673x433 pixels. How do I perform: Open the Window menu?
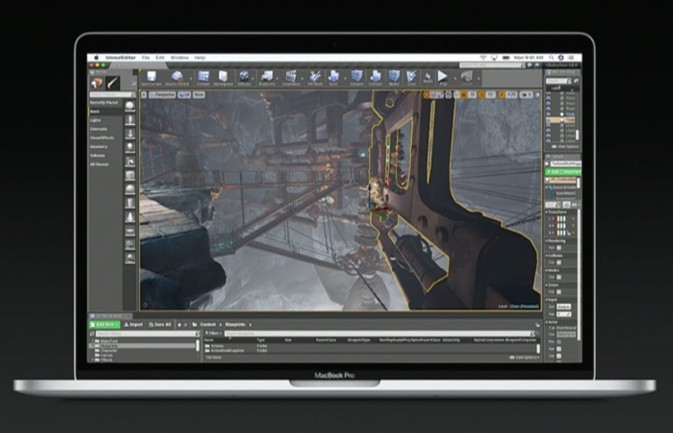[x=179, y=58]
